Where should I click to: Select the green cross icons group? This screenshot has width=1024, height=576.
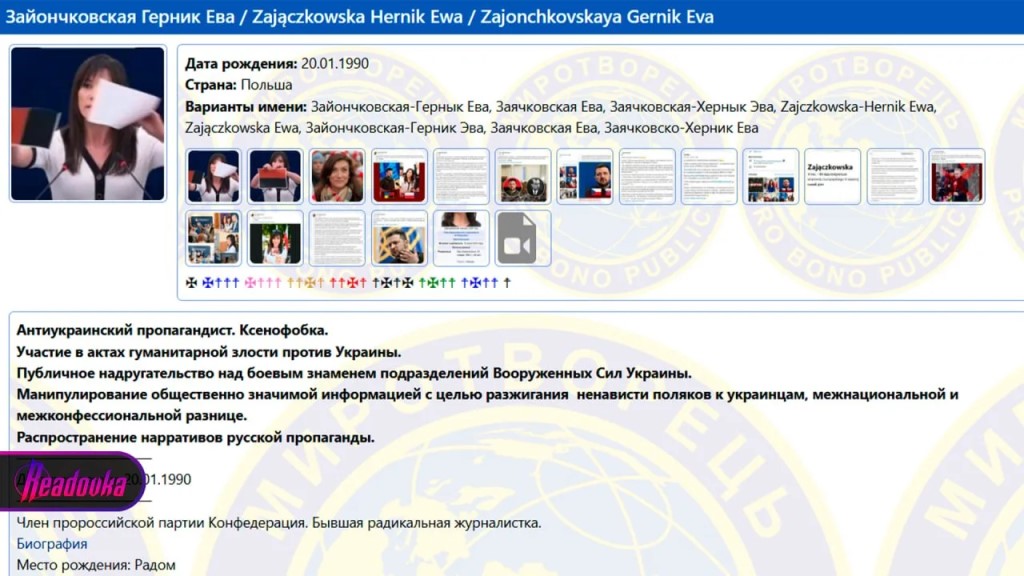[x=436, y=283]
